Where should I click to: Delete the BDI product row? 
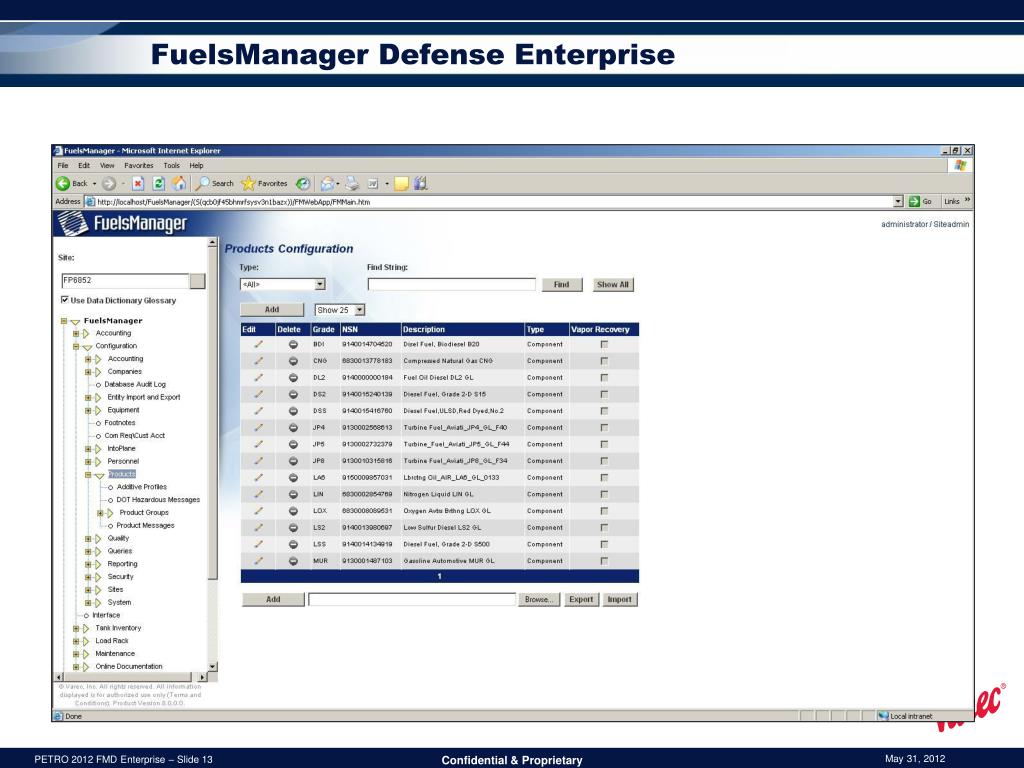293,344
